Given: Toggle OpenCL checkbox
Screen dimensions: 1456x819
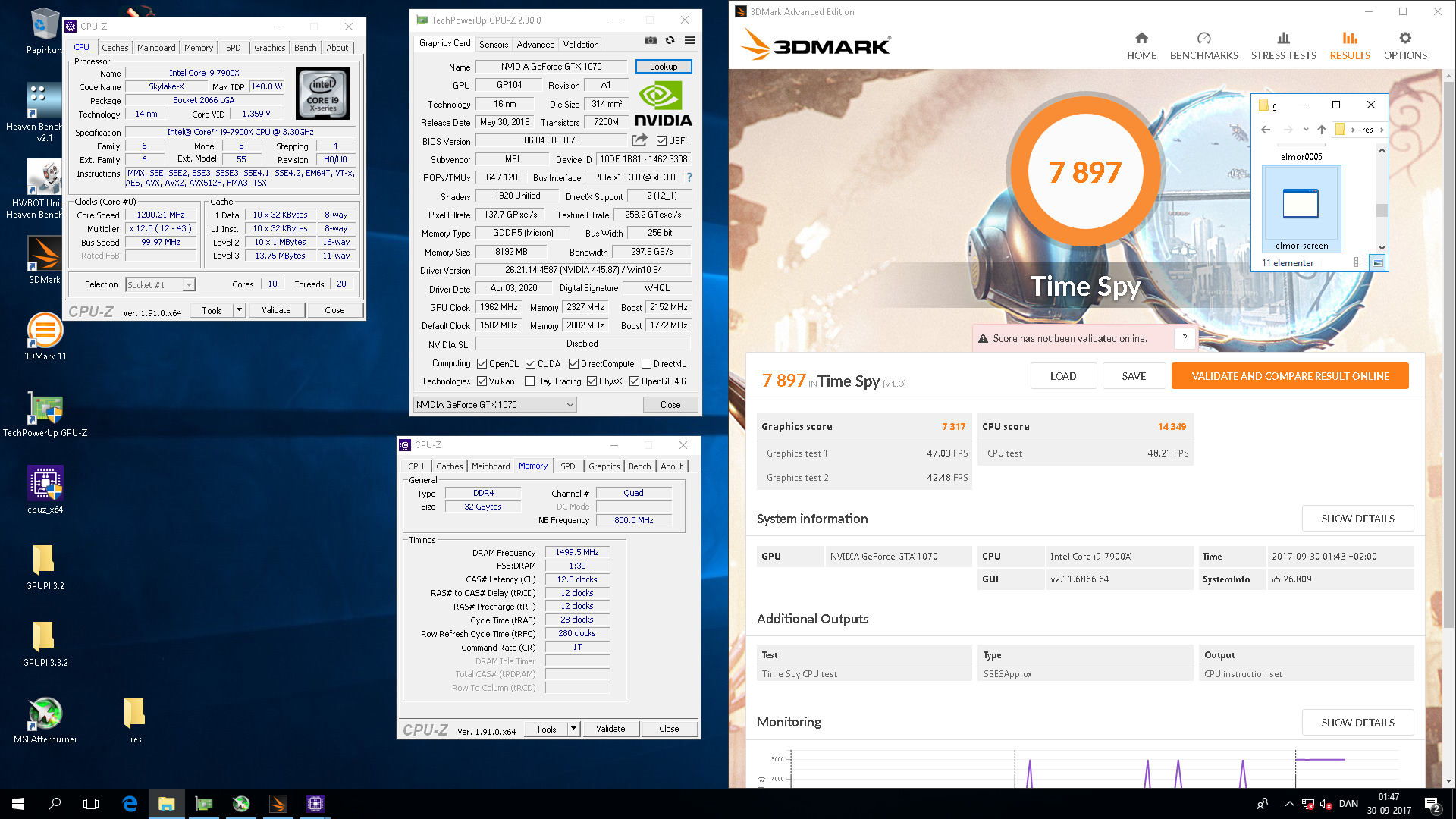Looking at the screenshot, I should click(x=482, y=364).
